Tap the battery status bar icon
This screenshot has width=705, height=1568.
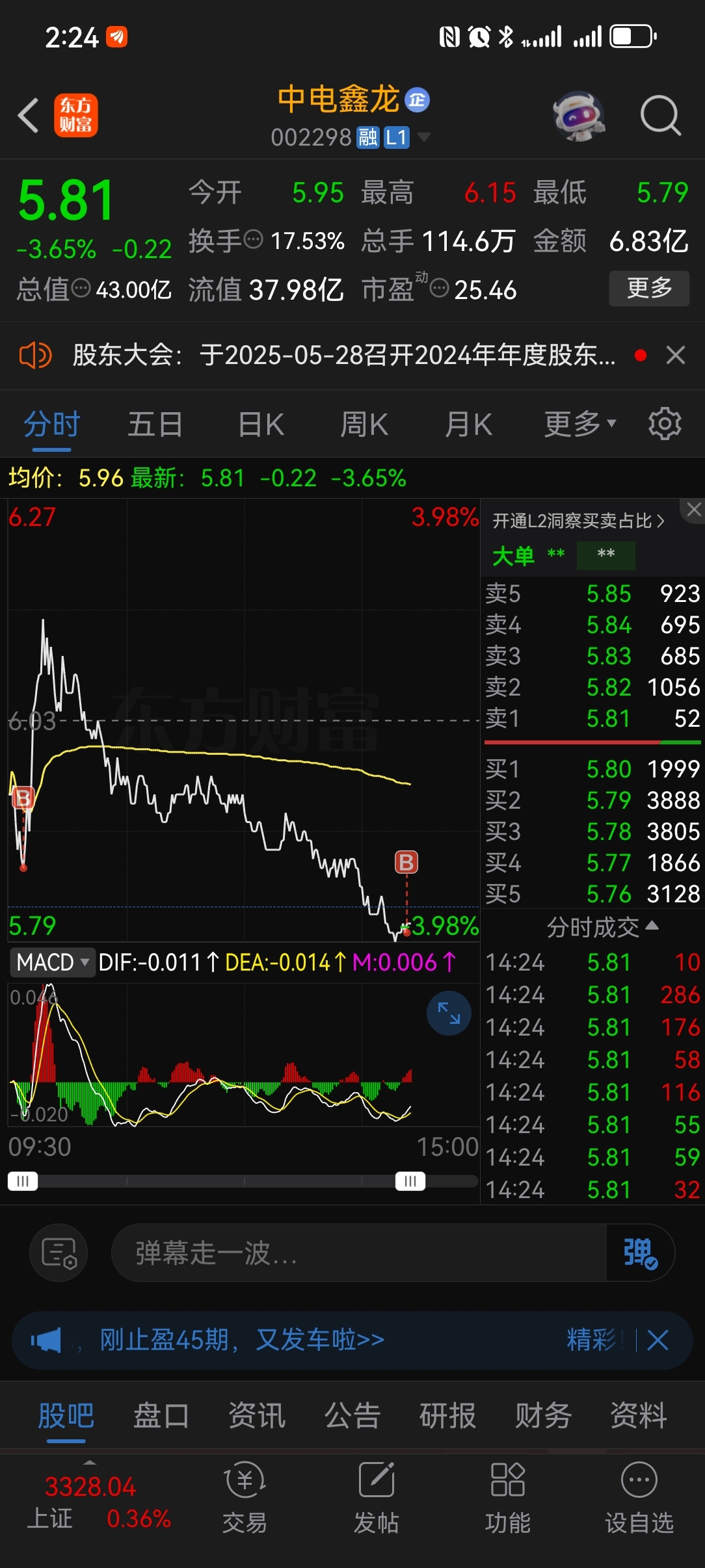tap(633, 36)
